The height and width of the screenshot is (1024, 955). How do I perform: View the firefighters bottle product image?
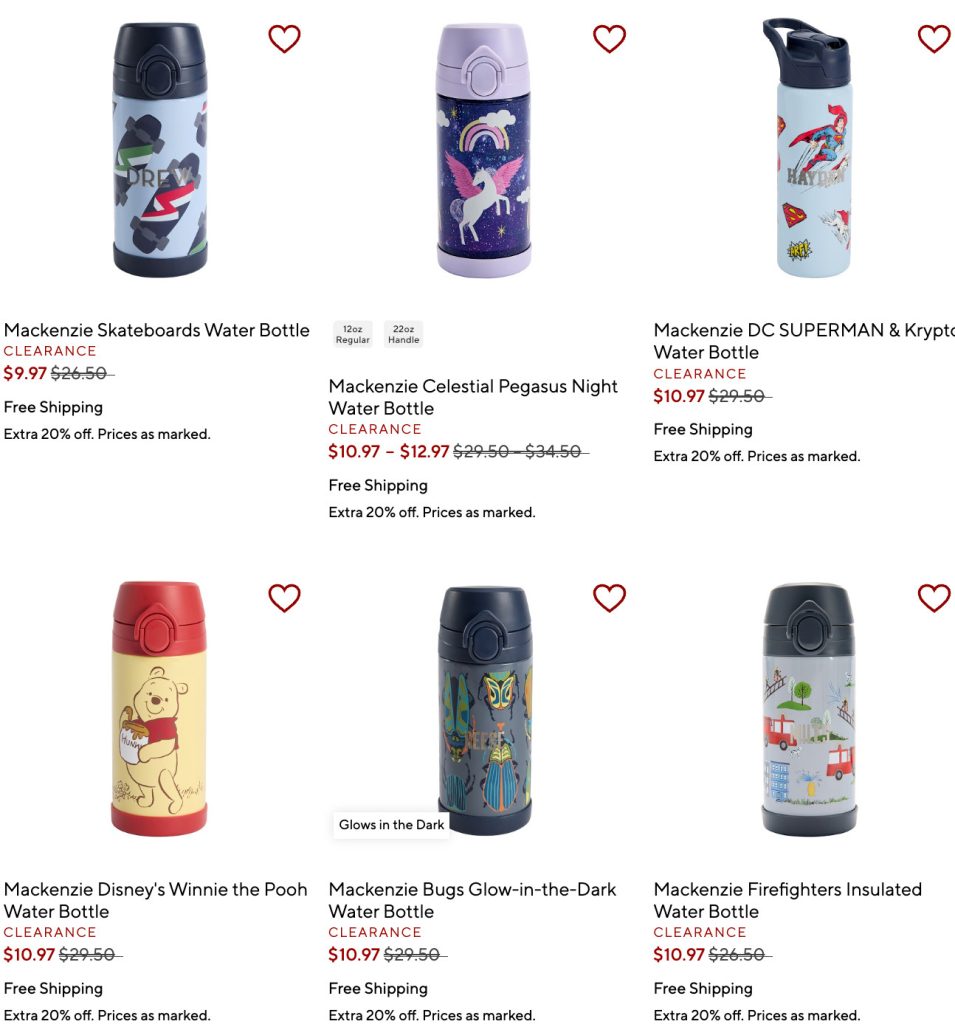809,709
